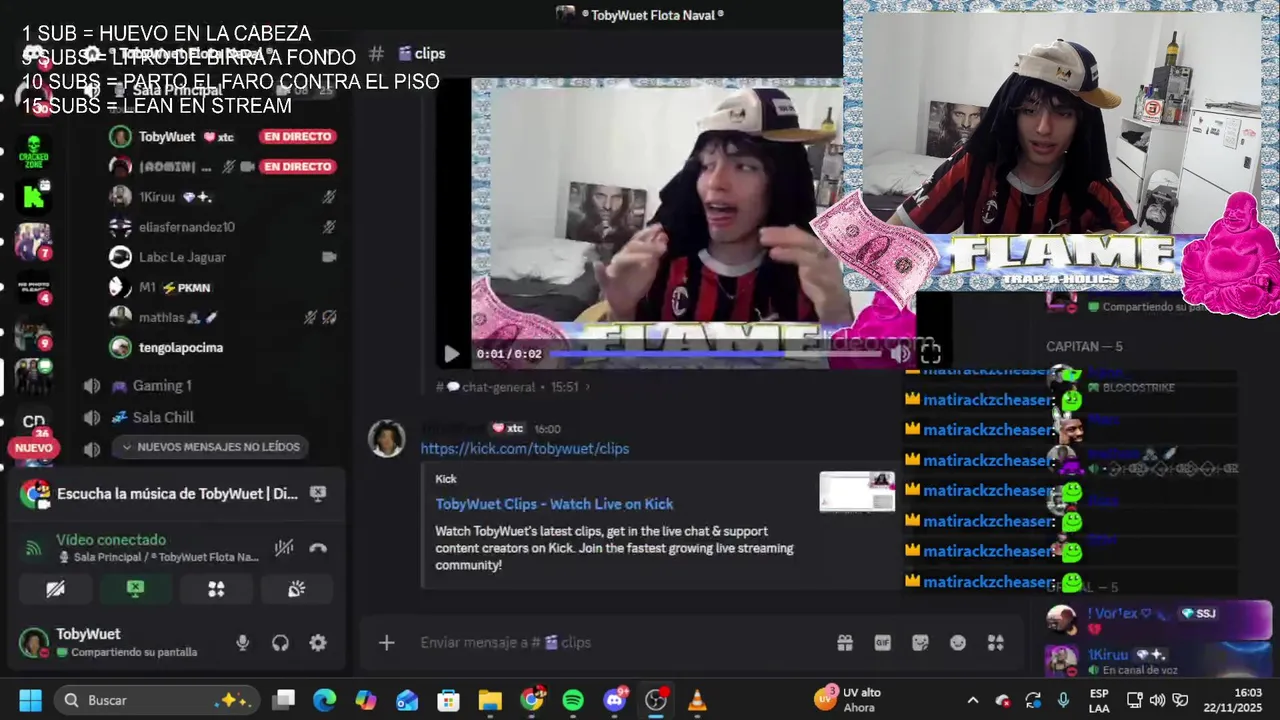Open the sticker picker
Viewport: 1280px width, 720px height.
coord(920,643)
